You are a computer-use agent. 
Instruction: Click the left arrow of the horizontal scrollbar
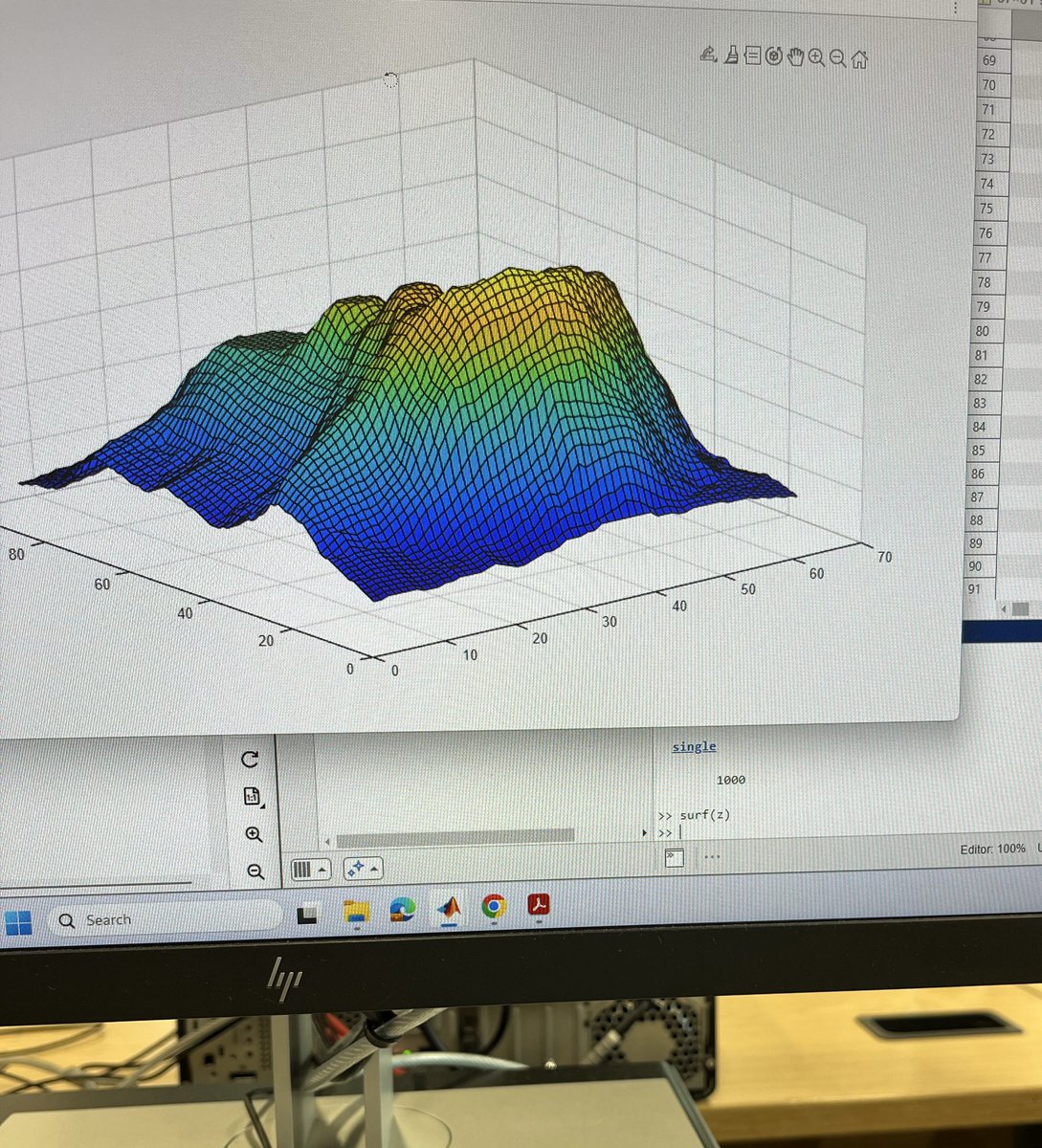pyautogui.click(x=328, y=842)
